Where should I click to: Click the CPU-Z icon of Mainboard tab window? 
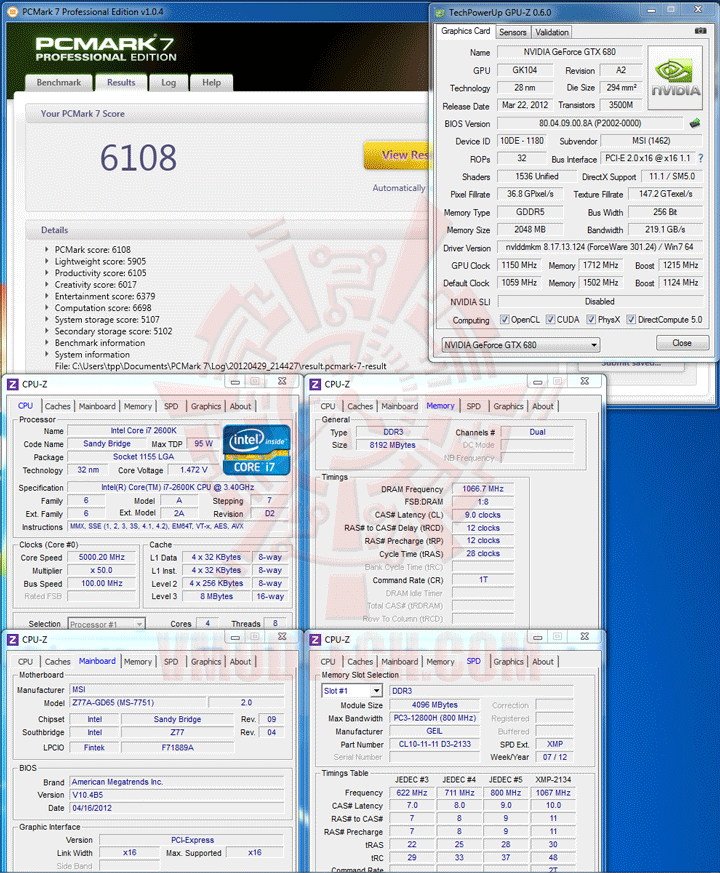pyautogui.click(x=12, y=640)
